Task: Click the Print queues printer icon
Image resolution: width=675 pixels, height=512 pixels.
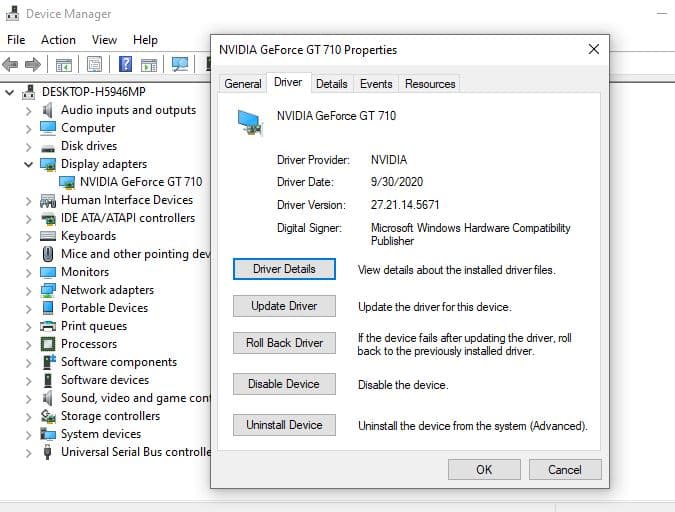Action: point(48,326)
